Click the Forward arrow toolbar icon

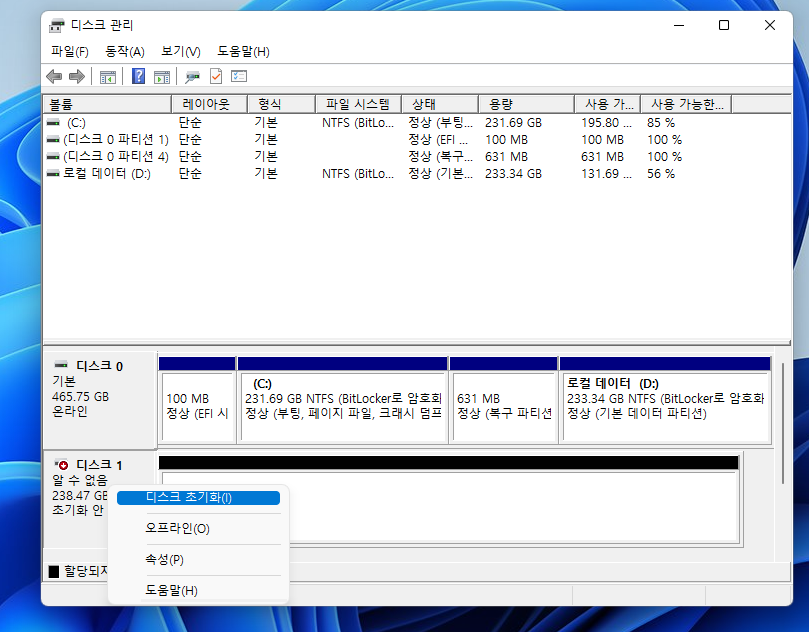point(76,77)
